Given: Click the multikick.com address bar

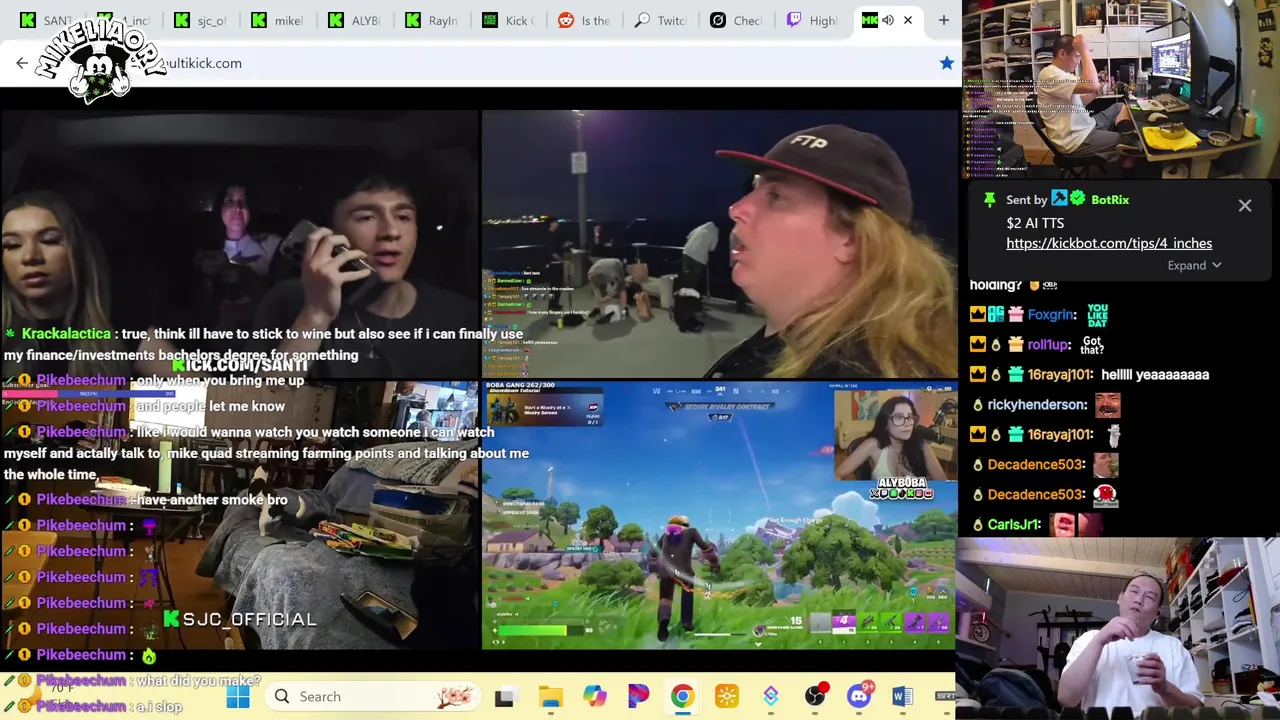Looking at the screenshot, I should click(x=480, y=63).
